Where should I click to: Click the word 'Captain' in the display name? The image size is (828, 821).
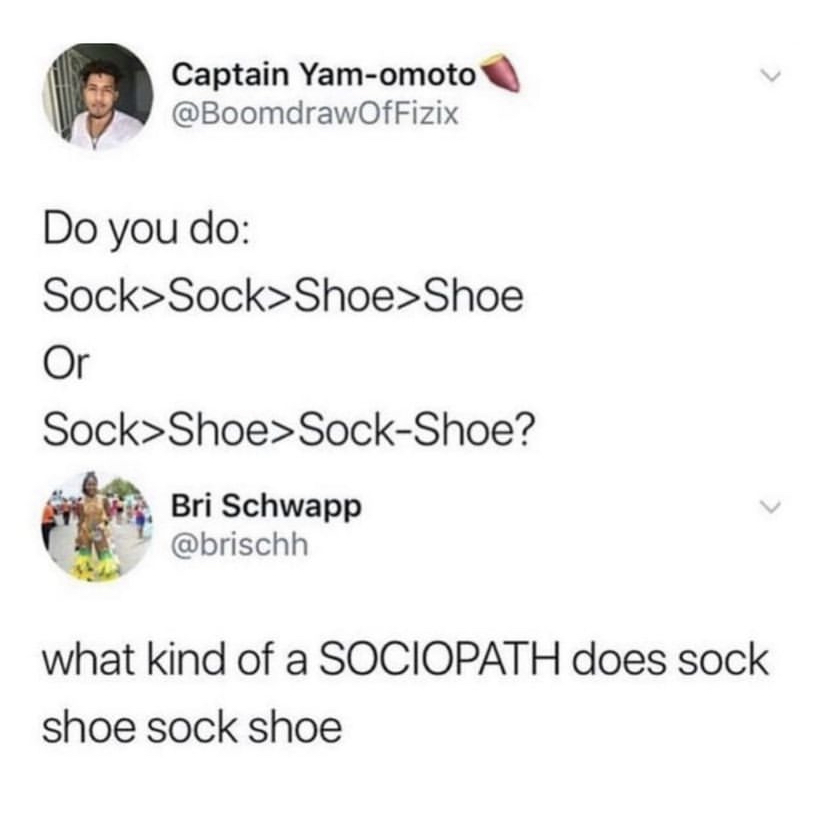[x=230, y=74]
